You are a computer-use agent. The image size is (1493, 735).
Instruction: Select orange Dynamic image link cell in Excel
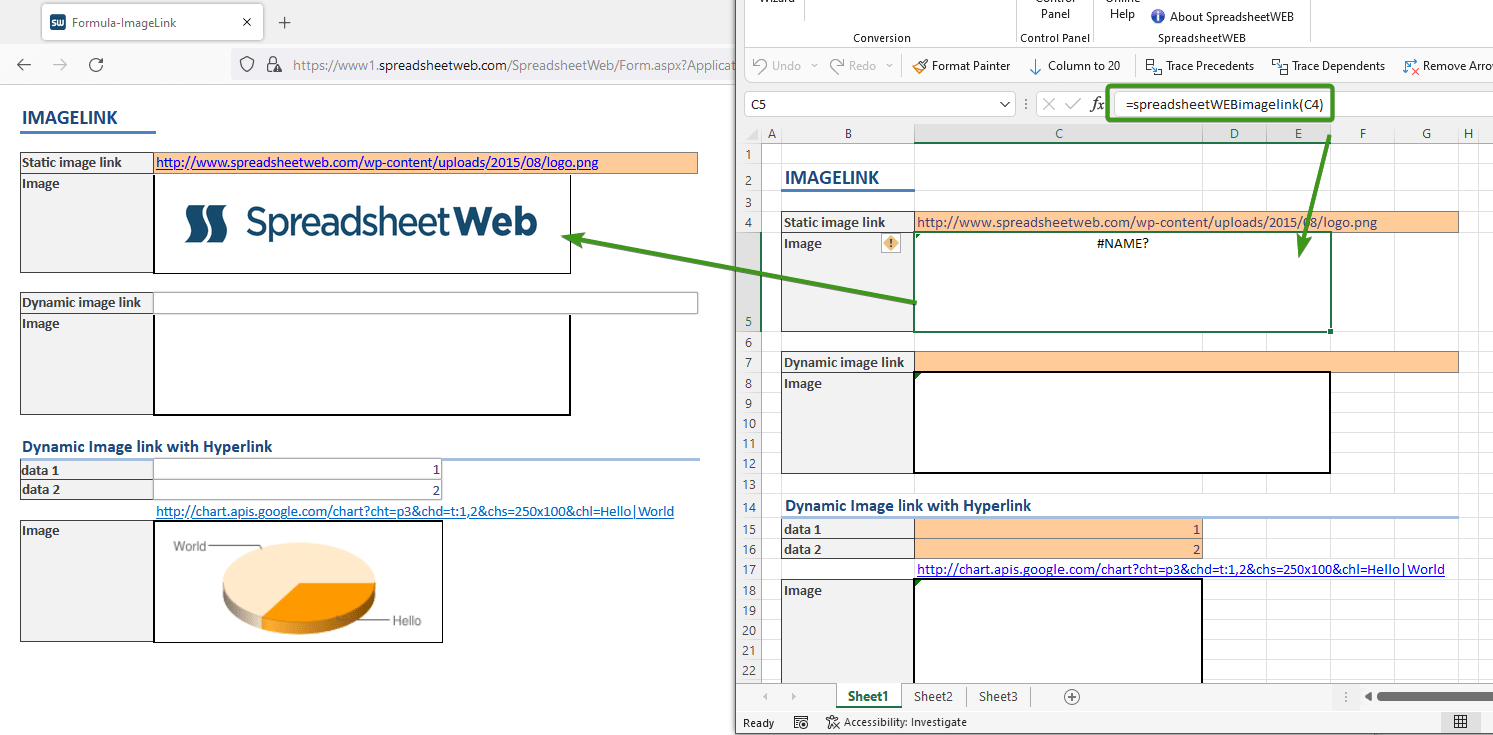[x=1186, y=362]
